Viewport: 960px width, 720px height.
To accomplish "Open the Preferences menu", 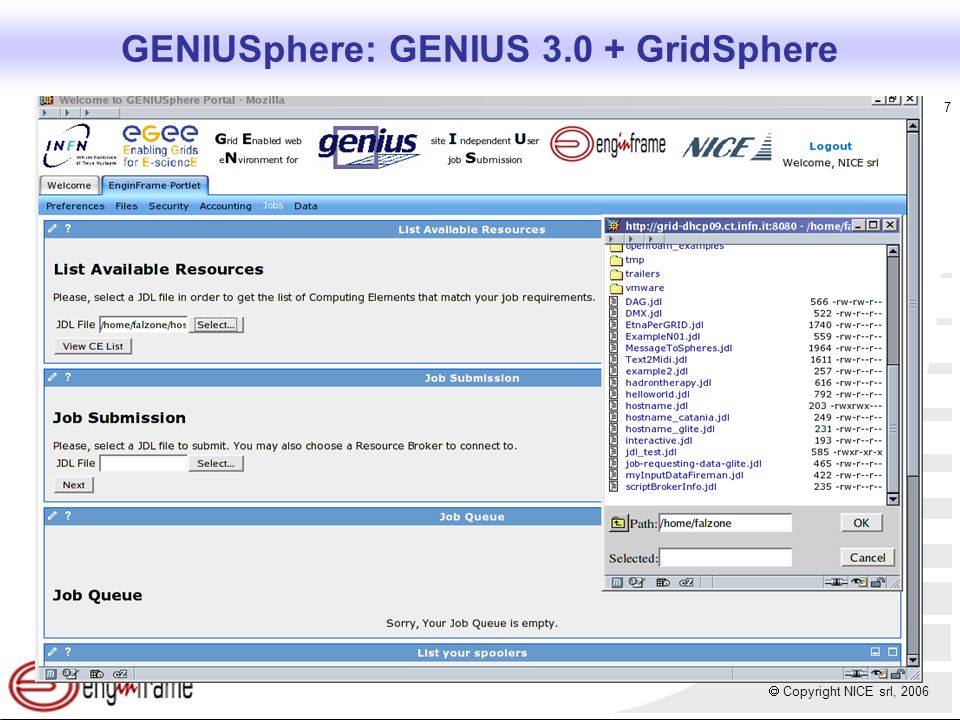I will point(75,206).
